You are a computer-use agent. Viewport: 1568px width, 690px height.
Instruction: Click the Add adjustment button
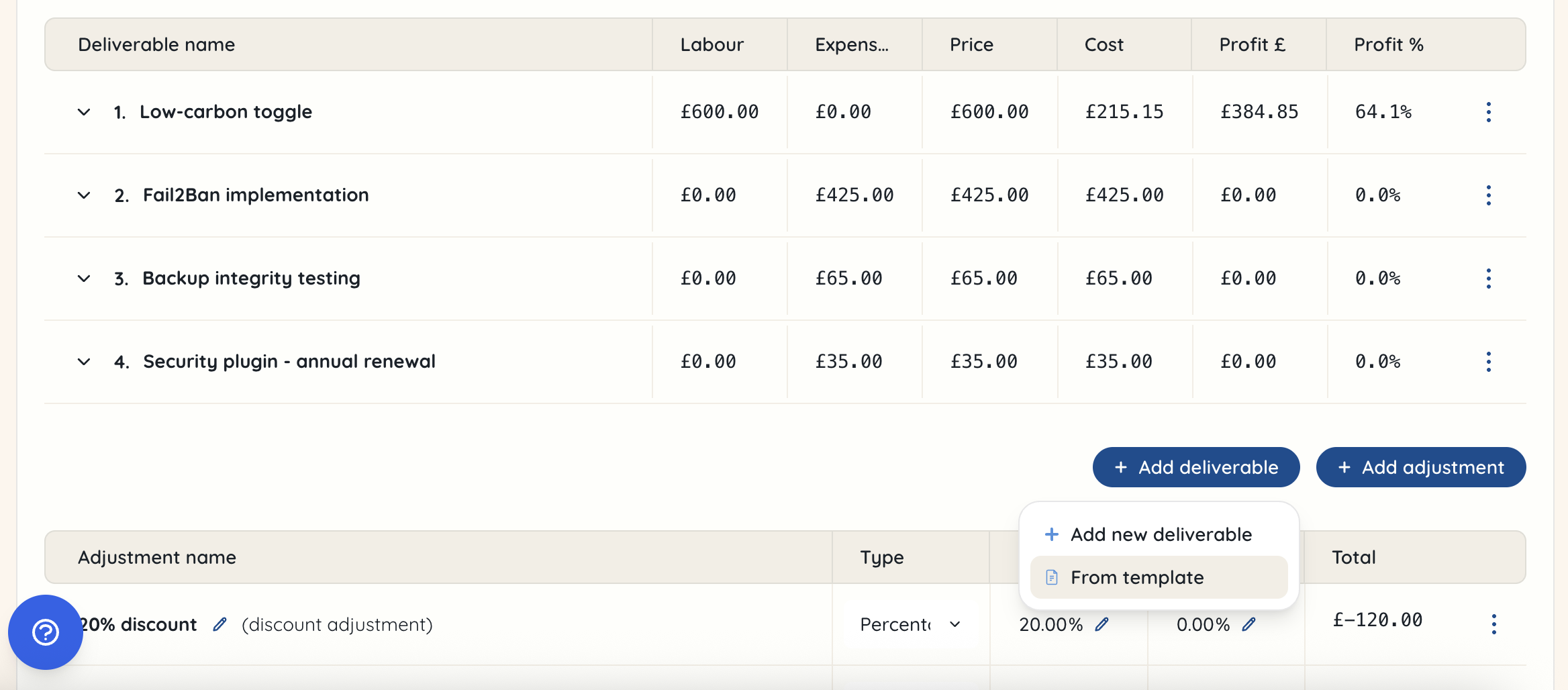[1421, 467]
